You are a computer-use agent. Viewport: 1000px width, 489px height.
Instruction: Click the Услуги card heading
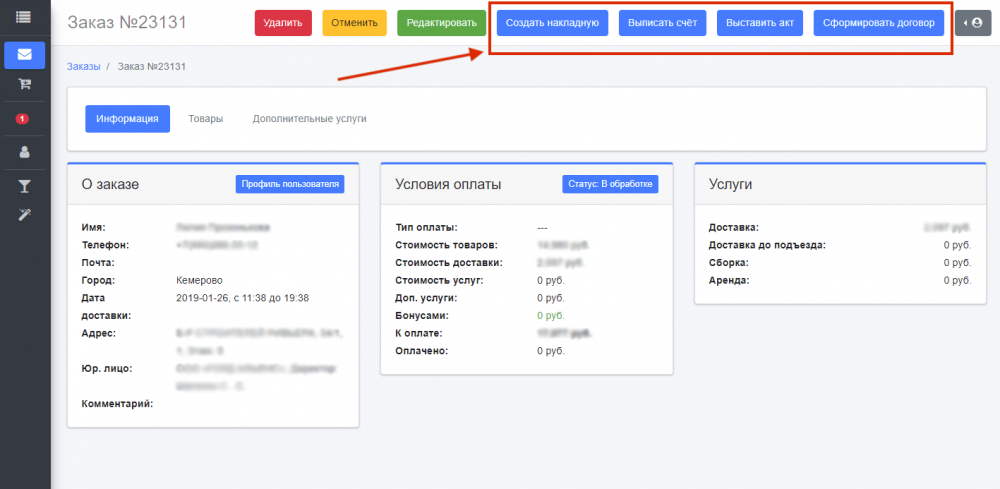[x=731, y=184]
